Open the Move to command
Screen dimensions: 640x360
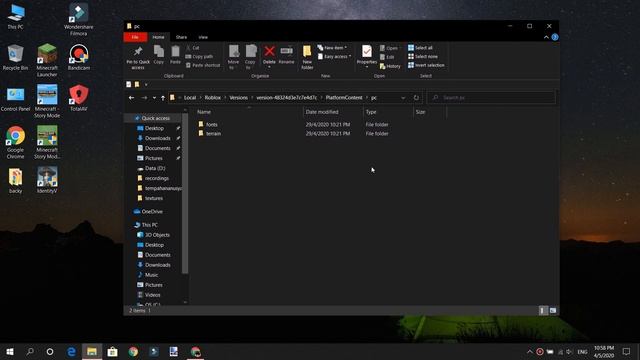pyautogui.click(x=233, y=57)
